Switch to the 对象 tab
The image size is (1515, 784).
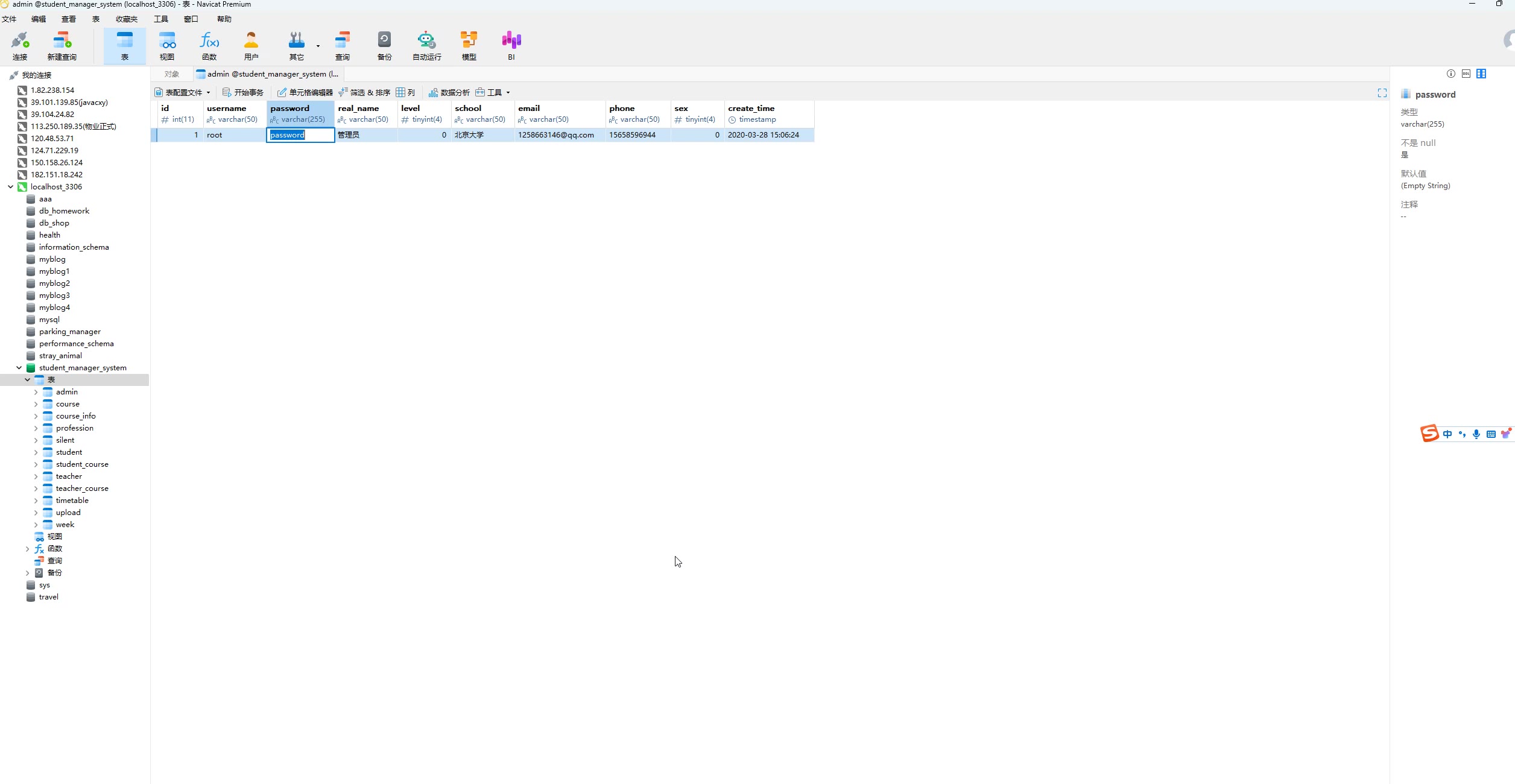(x=172, y=74)
